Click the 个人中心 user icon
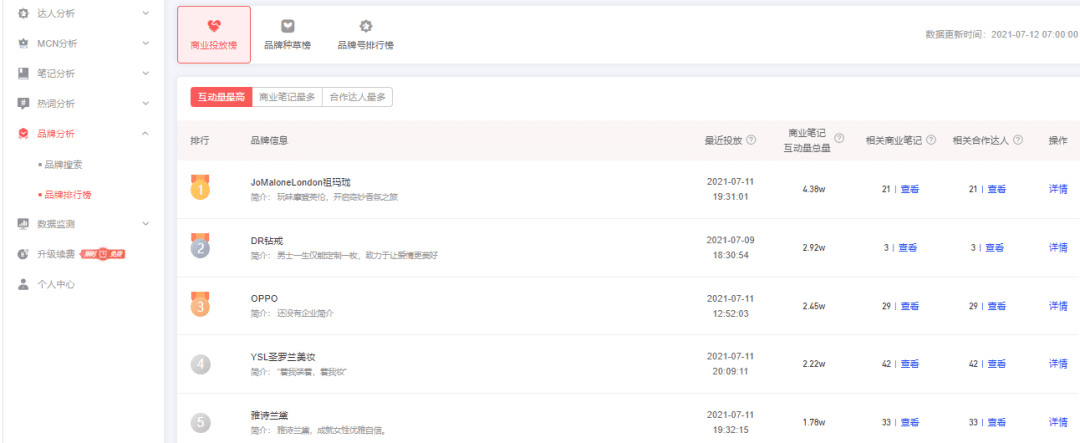This screenshot has height=443, width=1080. (x=23, y=284)
